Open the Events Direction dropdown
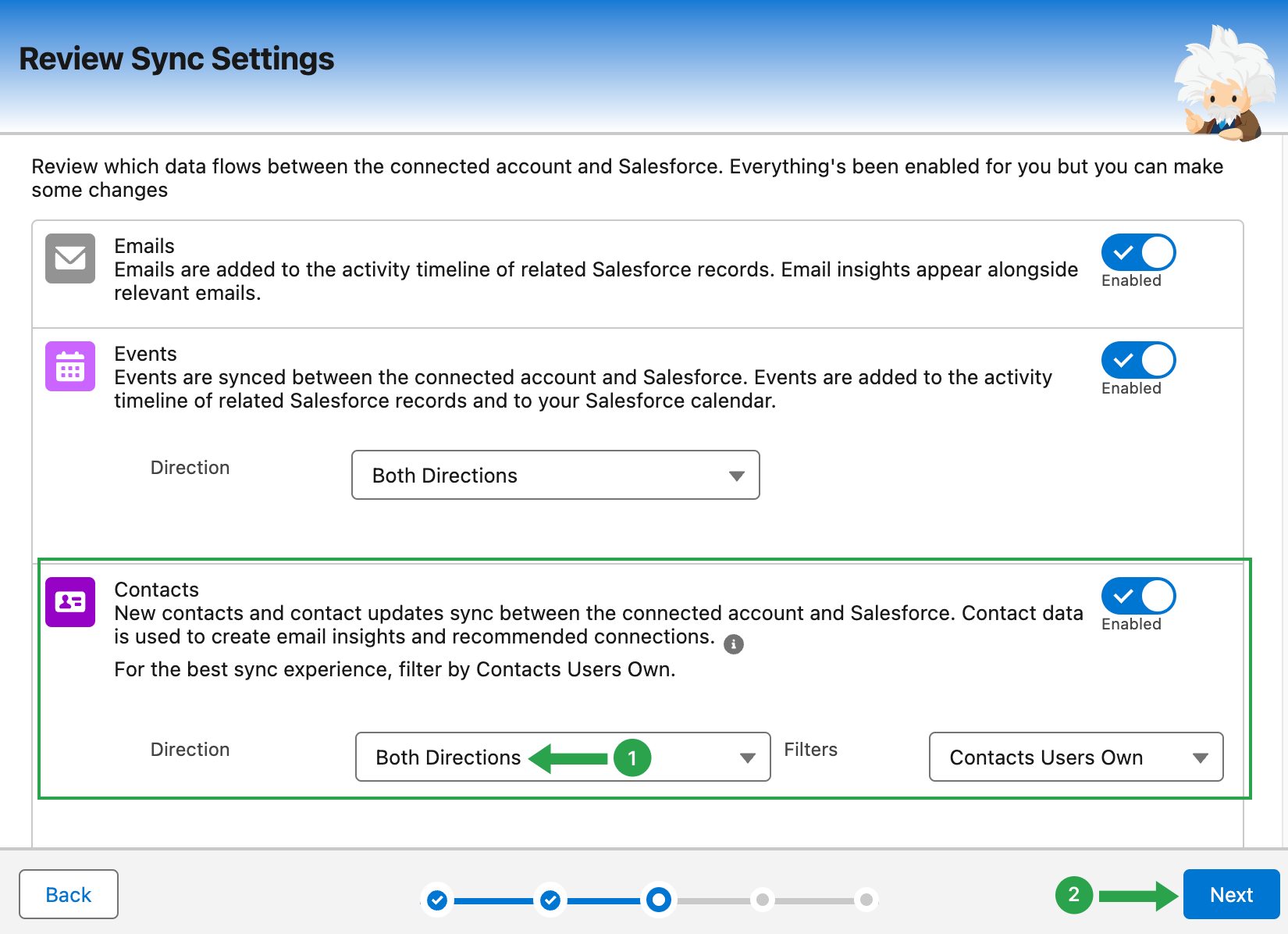This screenshot has height=934, width=1288. click(556, 475)
